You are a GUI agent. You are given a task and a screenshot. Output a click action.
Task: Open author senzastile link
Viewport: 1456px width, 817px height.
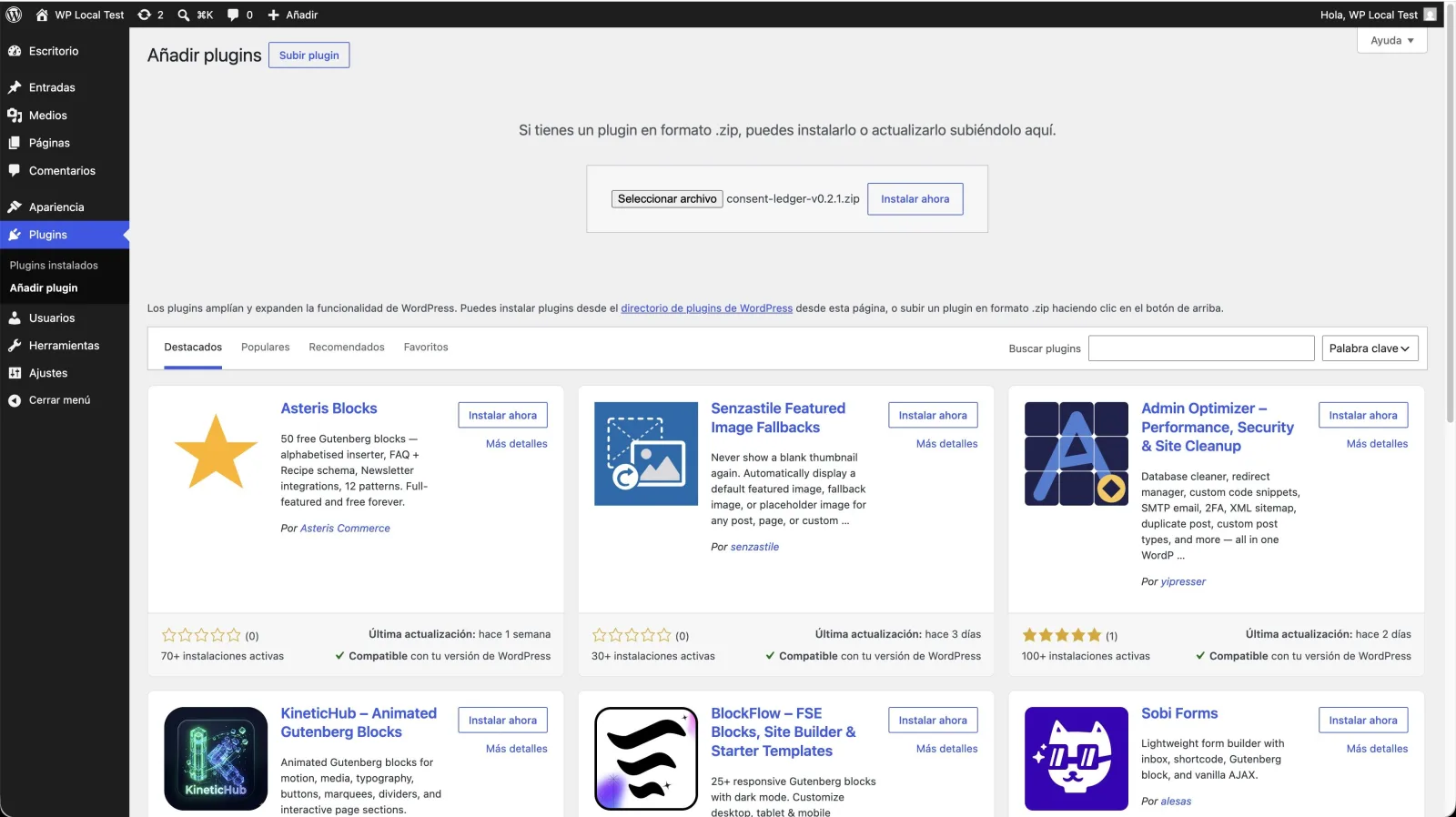point(754,548)
